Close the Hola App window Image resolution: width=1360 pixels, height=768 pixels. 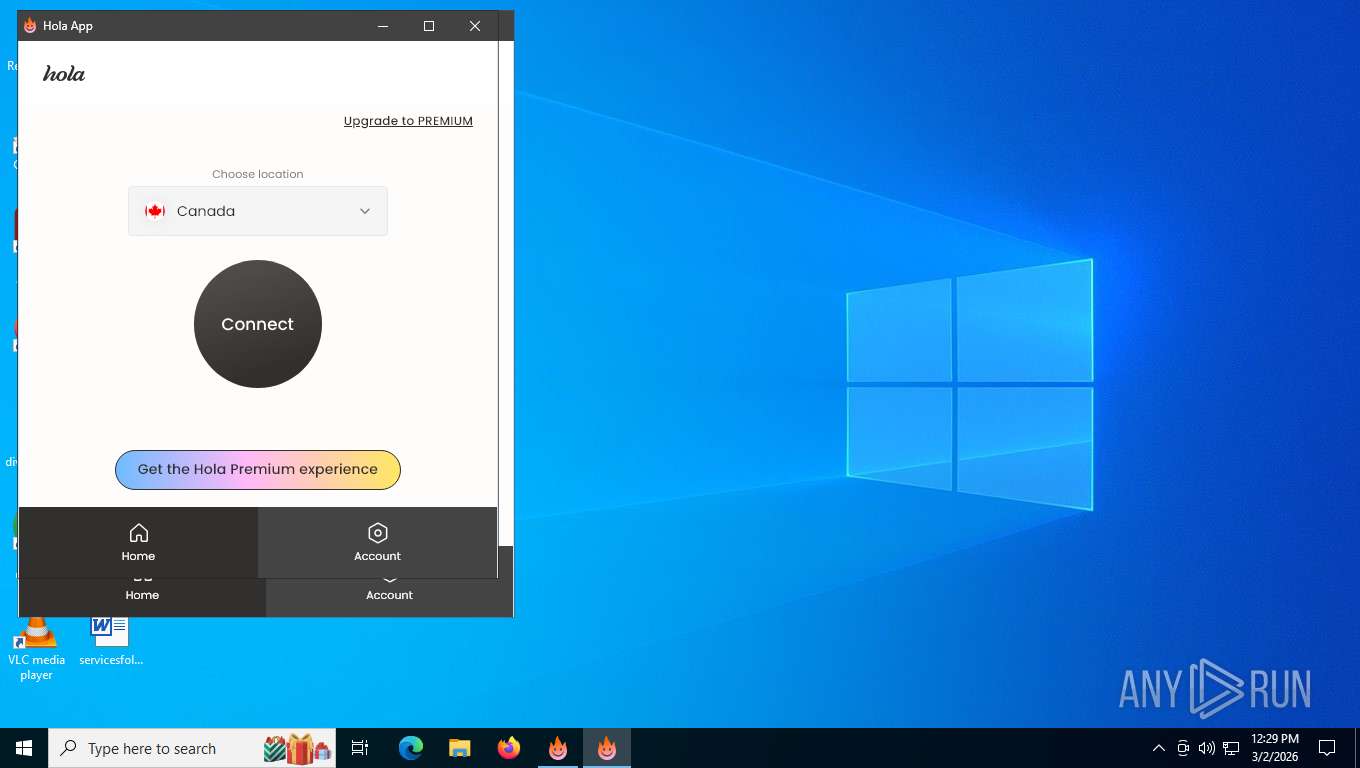[475, 26]
